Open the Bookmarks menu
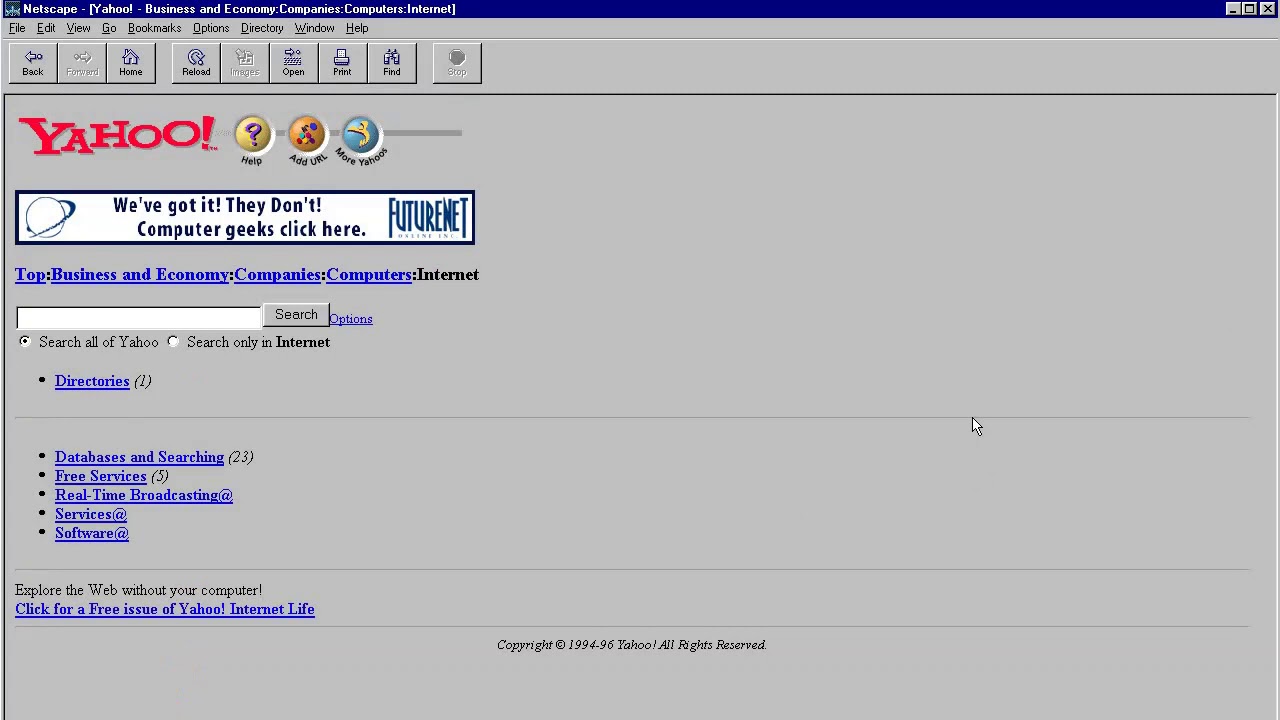This screenshot has width=1280, height=720. [x=154, y=28]
